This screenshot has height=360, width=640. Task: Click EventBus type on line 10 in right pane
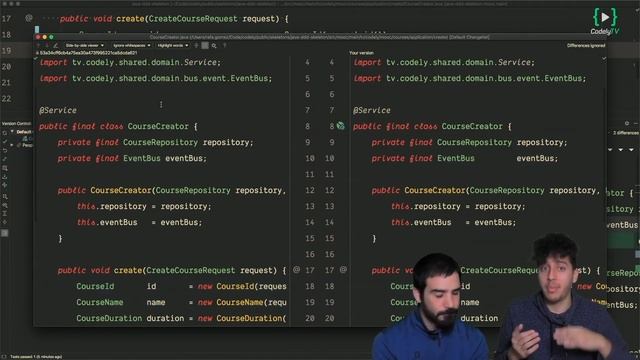click(x=456, y=158)
